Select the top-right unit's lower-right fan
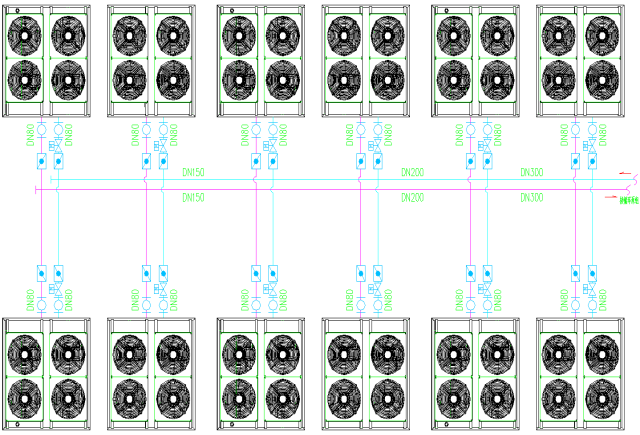This screenshot has width=640, height=435. click(x=602, y=80)
